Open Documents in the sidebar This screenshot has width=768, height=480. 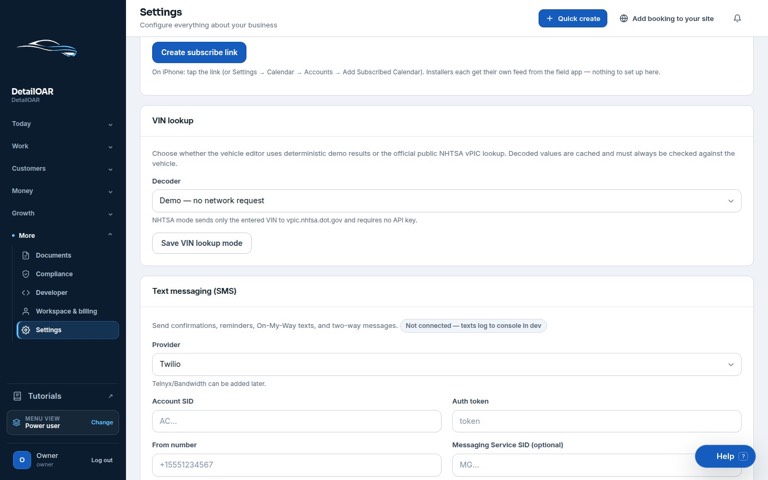click(68, 255)
